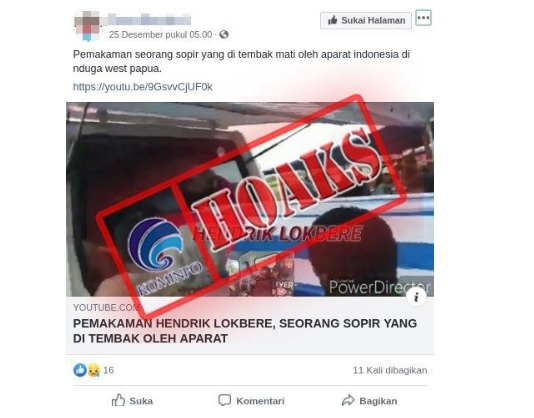This screenshot has width=534, height=418.
Task: Open the three-dots post options menu
Action: click(423, 18)
